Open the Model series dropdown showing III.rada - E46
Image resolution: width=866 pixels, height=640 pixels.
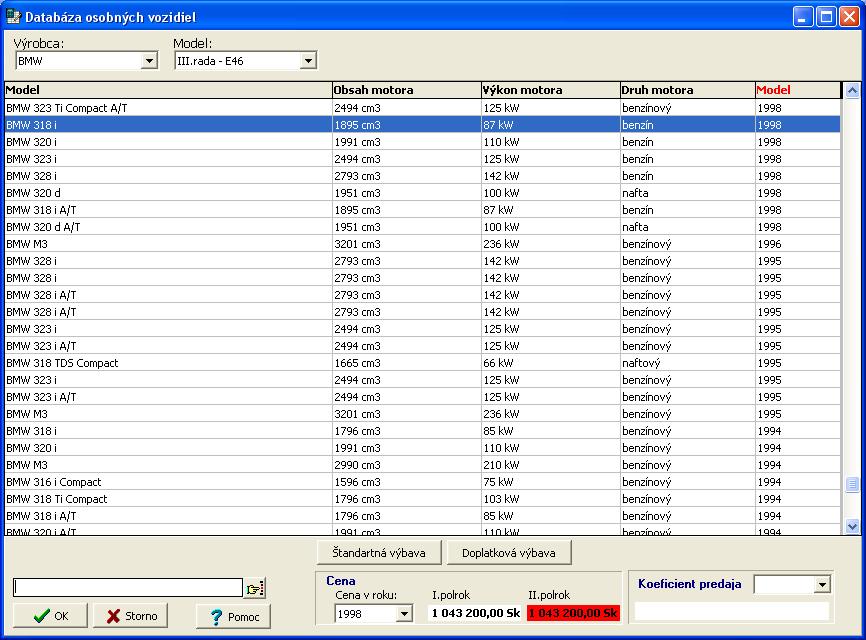pyautogui.click(x=308, y=61)
